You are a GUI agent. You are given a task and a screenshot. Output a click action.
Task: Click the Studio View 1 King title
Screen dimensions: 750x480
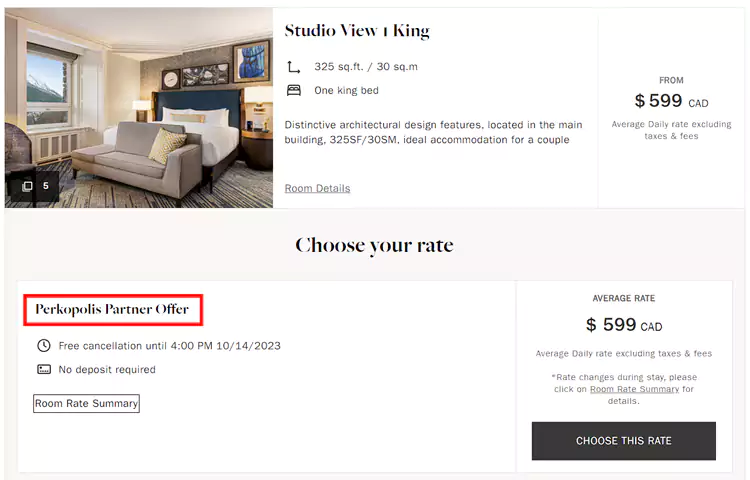pos(357,31)
